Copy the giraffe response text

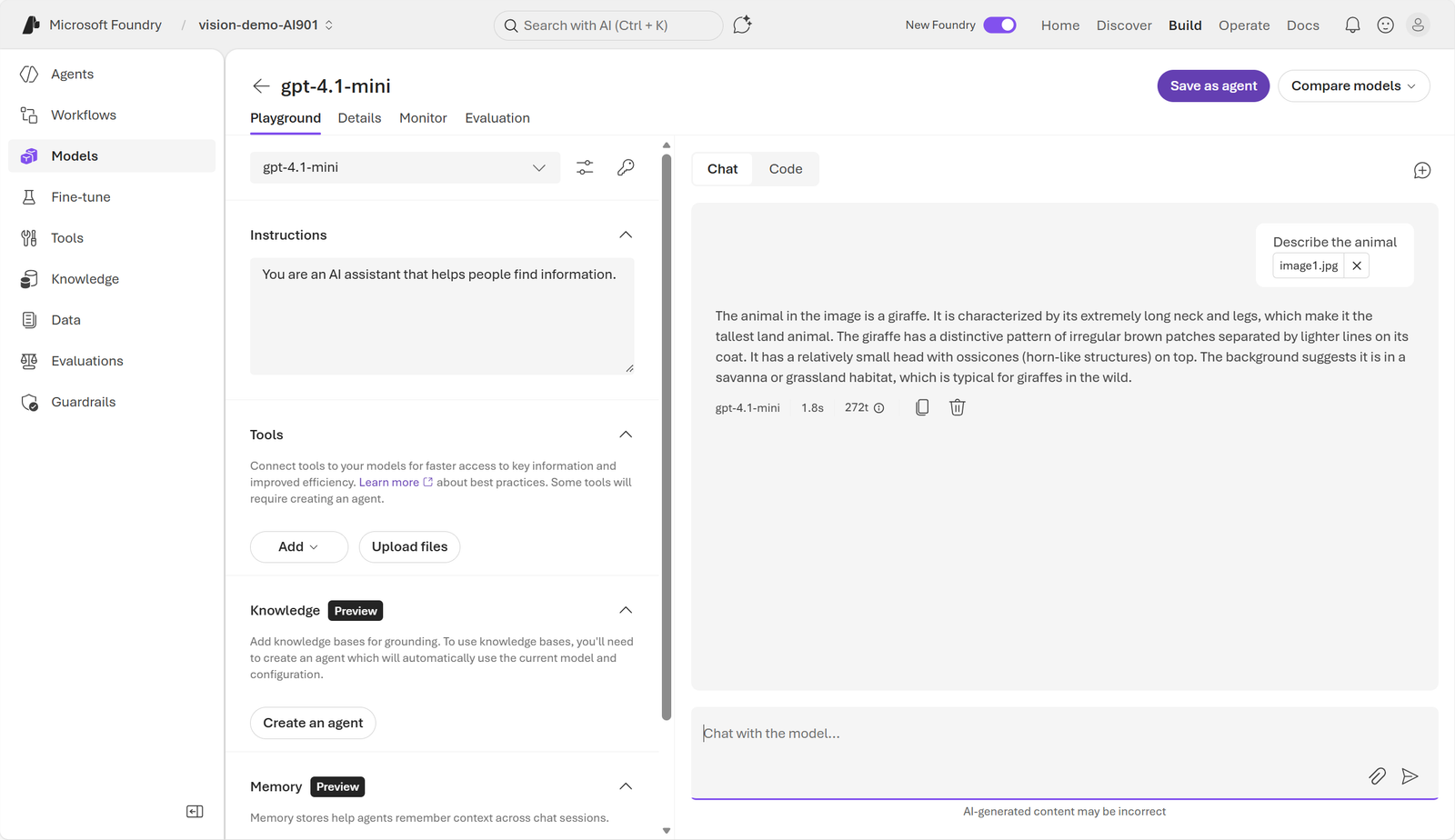922,407
